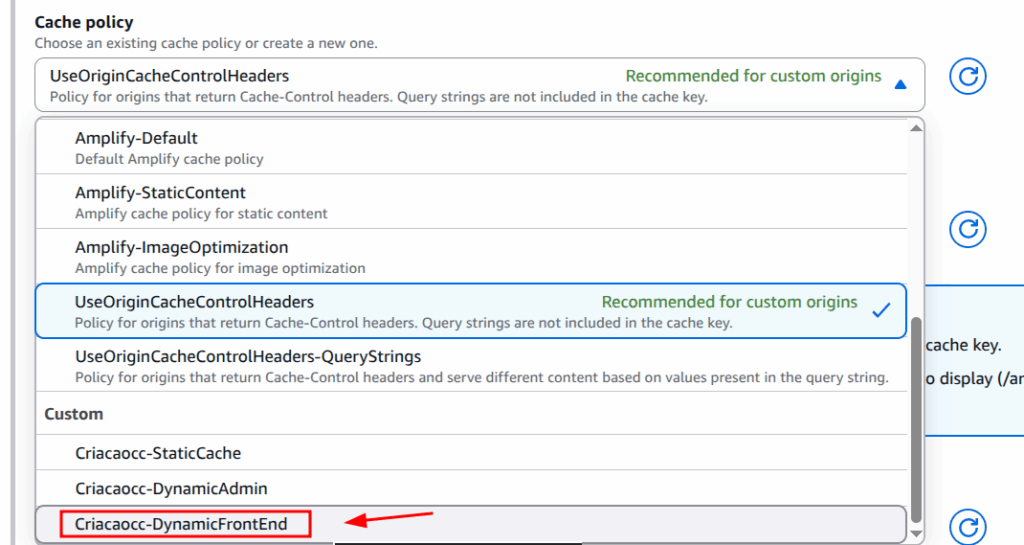This screenshot has width=1024, height=545.
Task: Click the blue checkmark on UseOriginCacheControlHeaders option
Action: click(881, 311)
